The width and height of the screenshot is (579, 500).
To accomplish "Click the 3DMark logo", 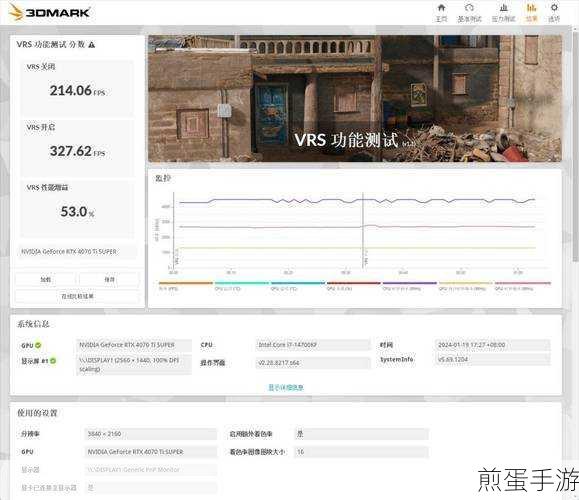I will 49,12.
